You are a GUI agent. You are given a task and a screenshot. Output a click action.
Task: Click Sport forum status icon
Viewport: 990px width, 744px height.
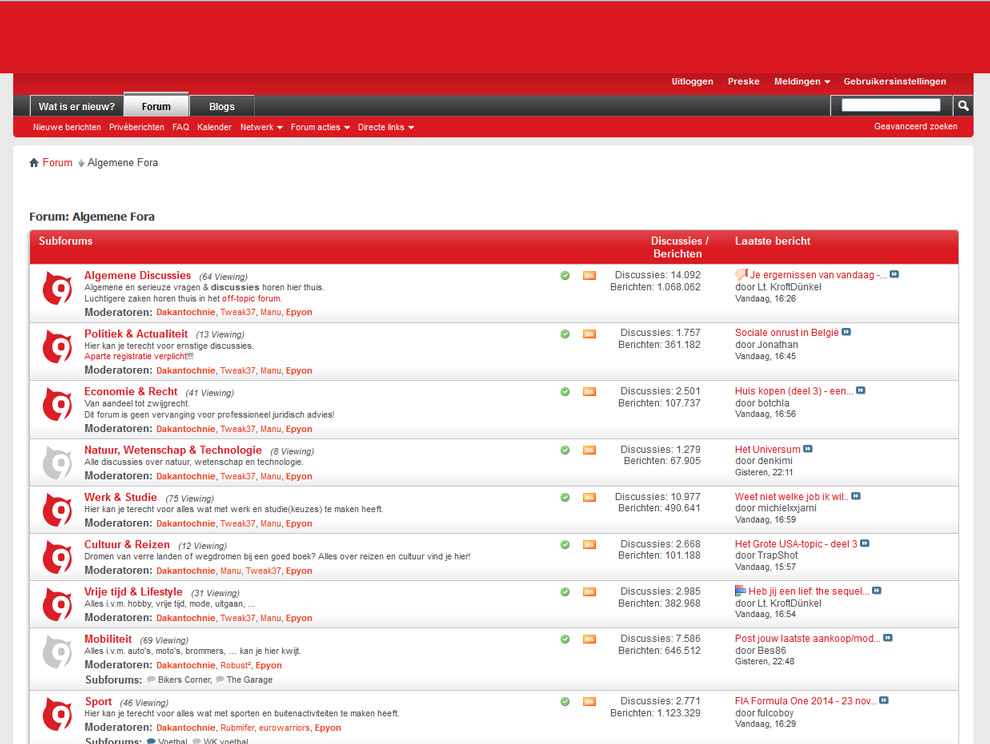pos(57,714)
